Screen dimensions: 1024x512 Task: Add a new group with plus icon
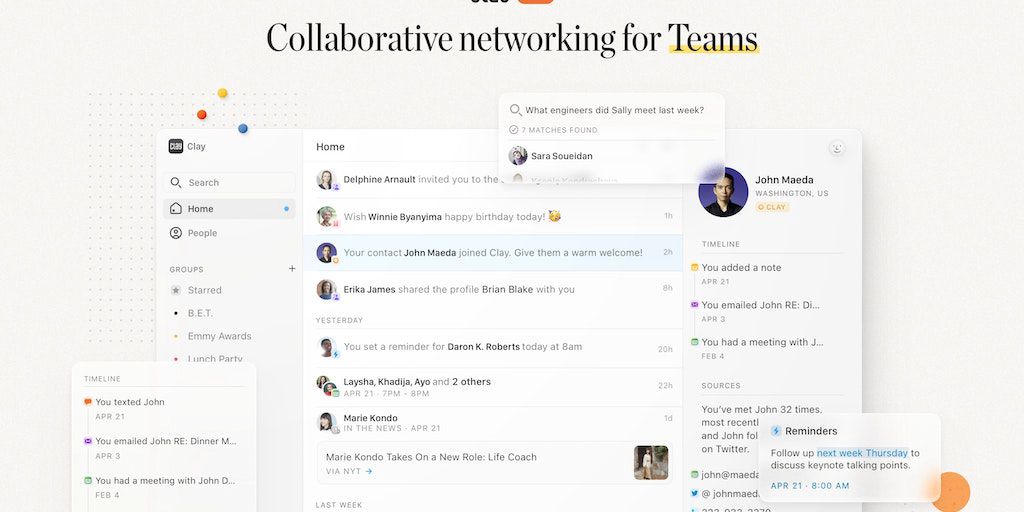click(x=292, y=268)
